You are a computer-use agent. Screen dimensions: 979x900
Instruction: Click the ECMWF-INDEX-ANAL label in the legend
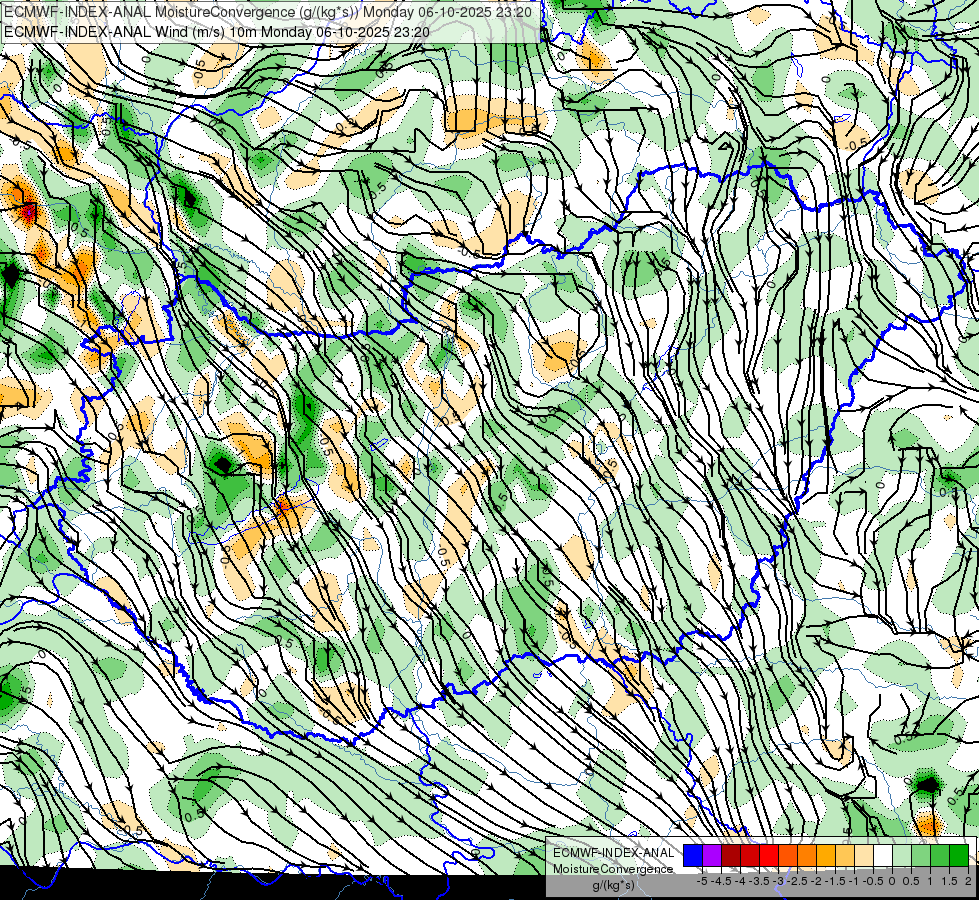click(613, 853)
